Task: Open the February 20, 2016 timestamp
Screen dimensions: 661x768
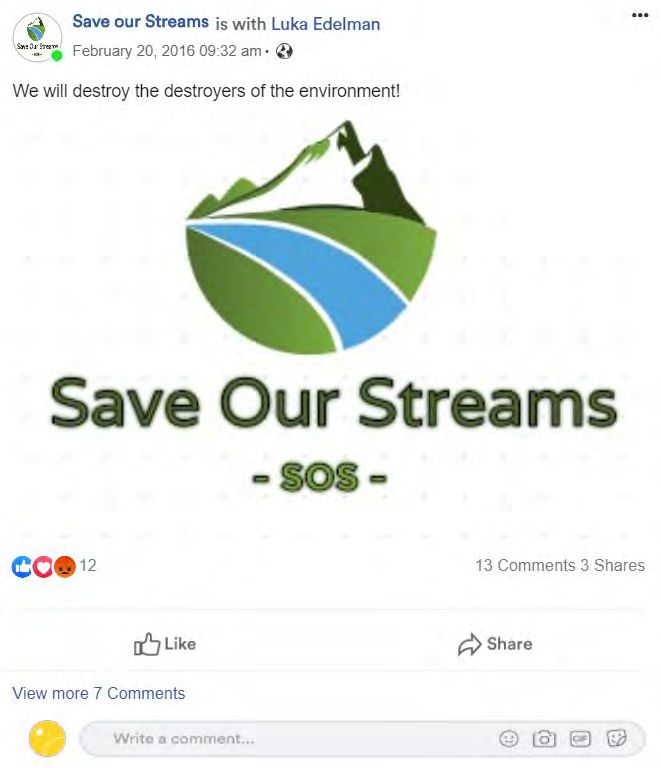Action: [167, 51]
